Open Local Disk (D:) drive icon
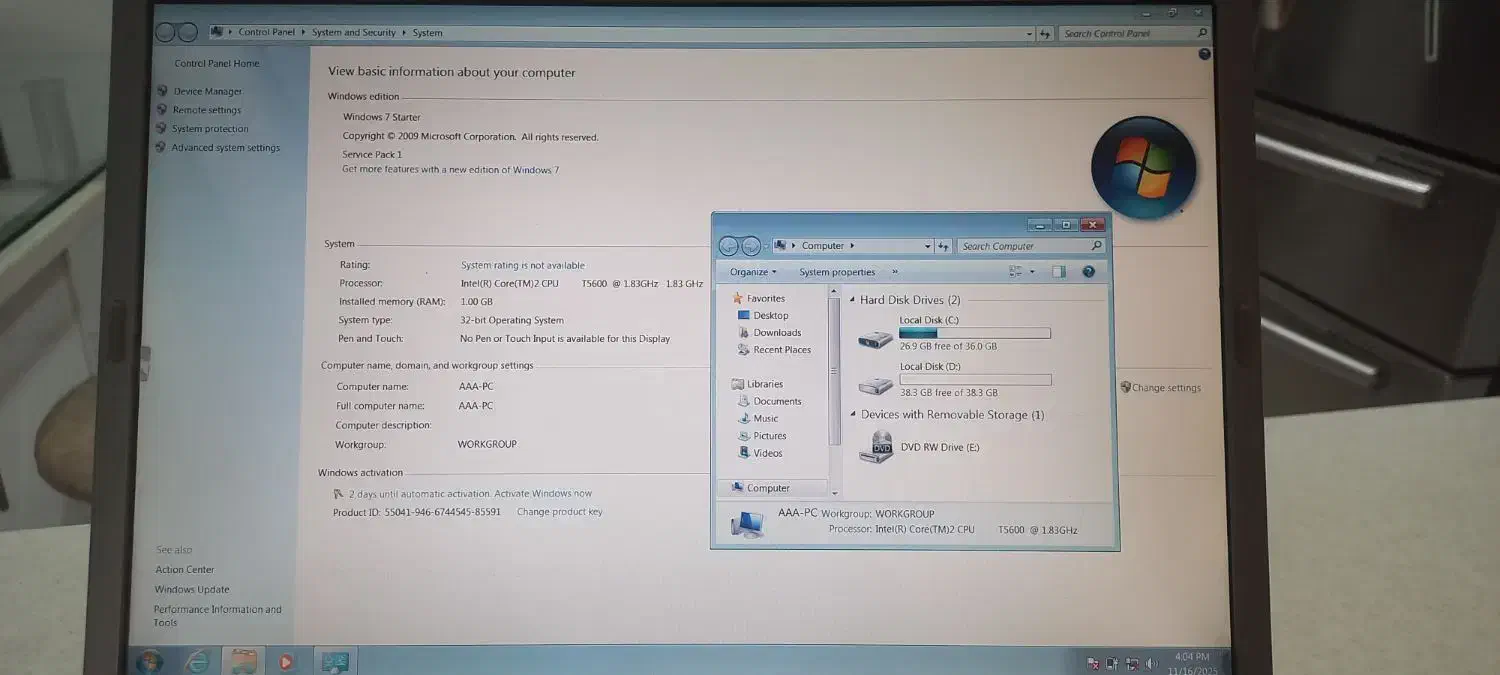This screenshot has height=675, width=1500. point(875,385)
